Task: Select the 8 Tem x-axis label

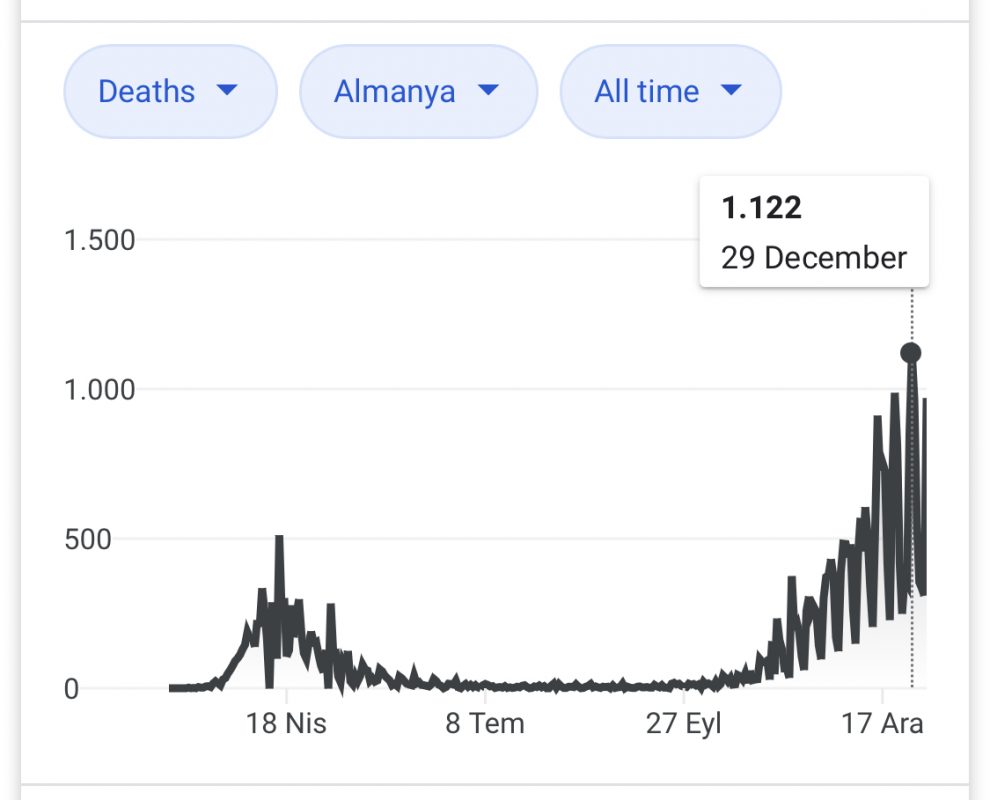Action: pos(485,723)
